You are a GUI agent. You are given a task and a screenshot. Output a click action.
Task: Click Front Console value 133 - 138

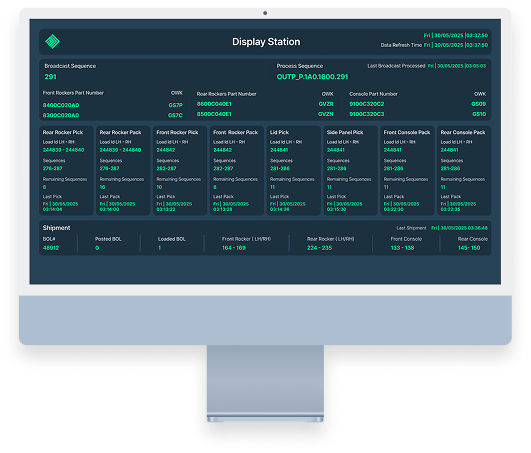click(x=402, y=248)
